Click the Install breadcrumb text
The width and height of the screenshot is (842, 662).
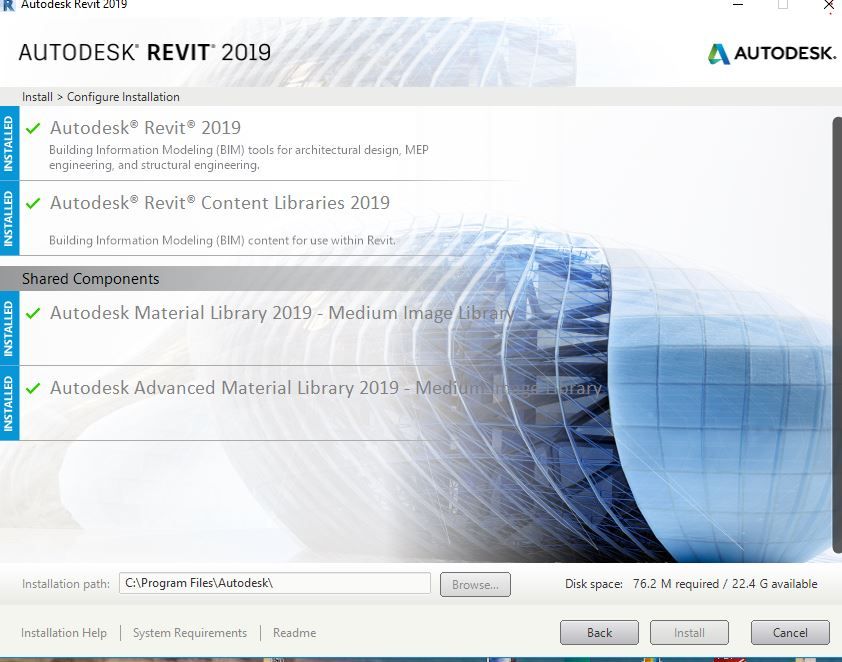coord(38,97)
